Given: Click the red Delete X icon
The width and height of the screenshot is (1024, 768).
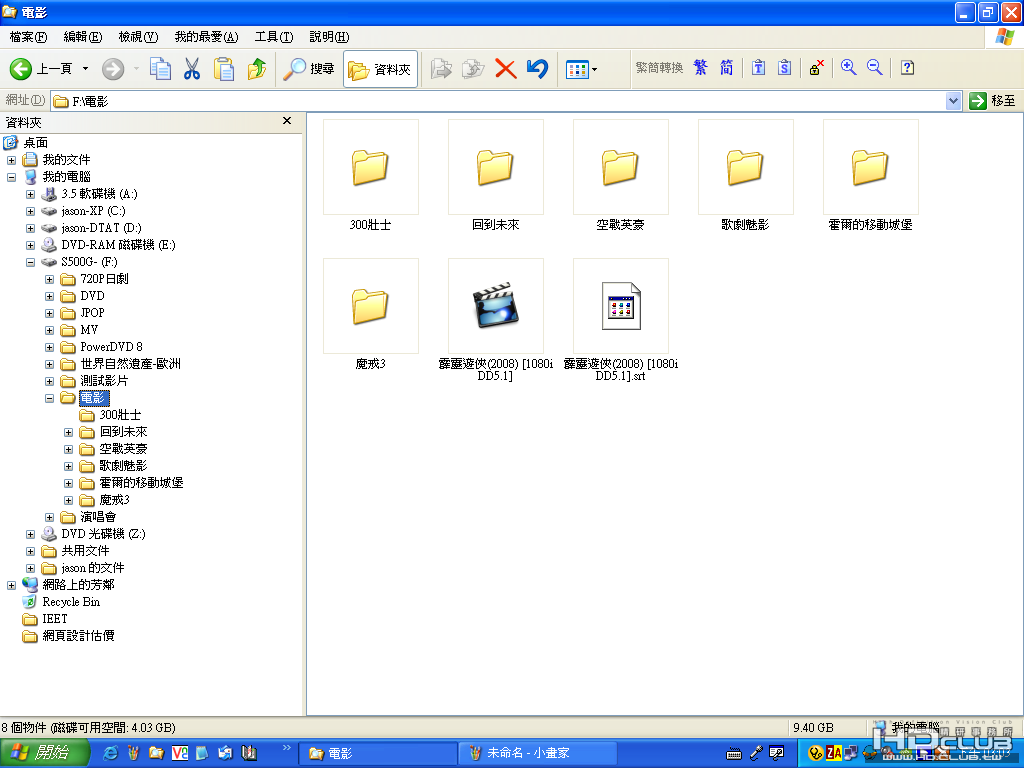Looking at the screenshot, I should [x=505, y=69].
